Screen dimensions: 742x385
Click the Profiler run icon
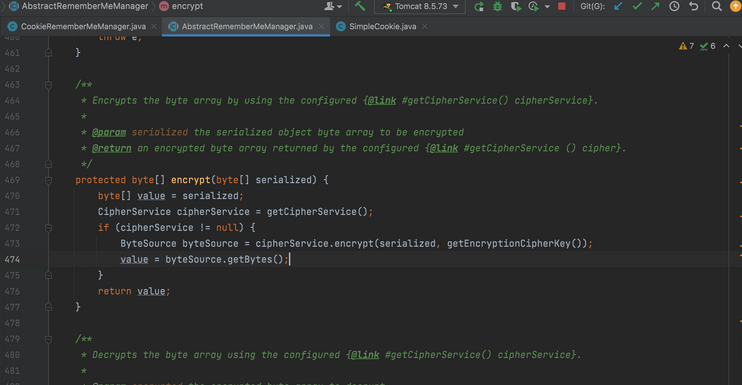534,6
